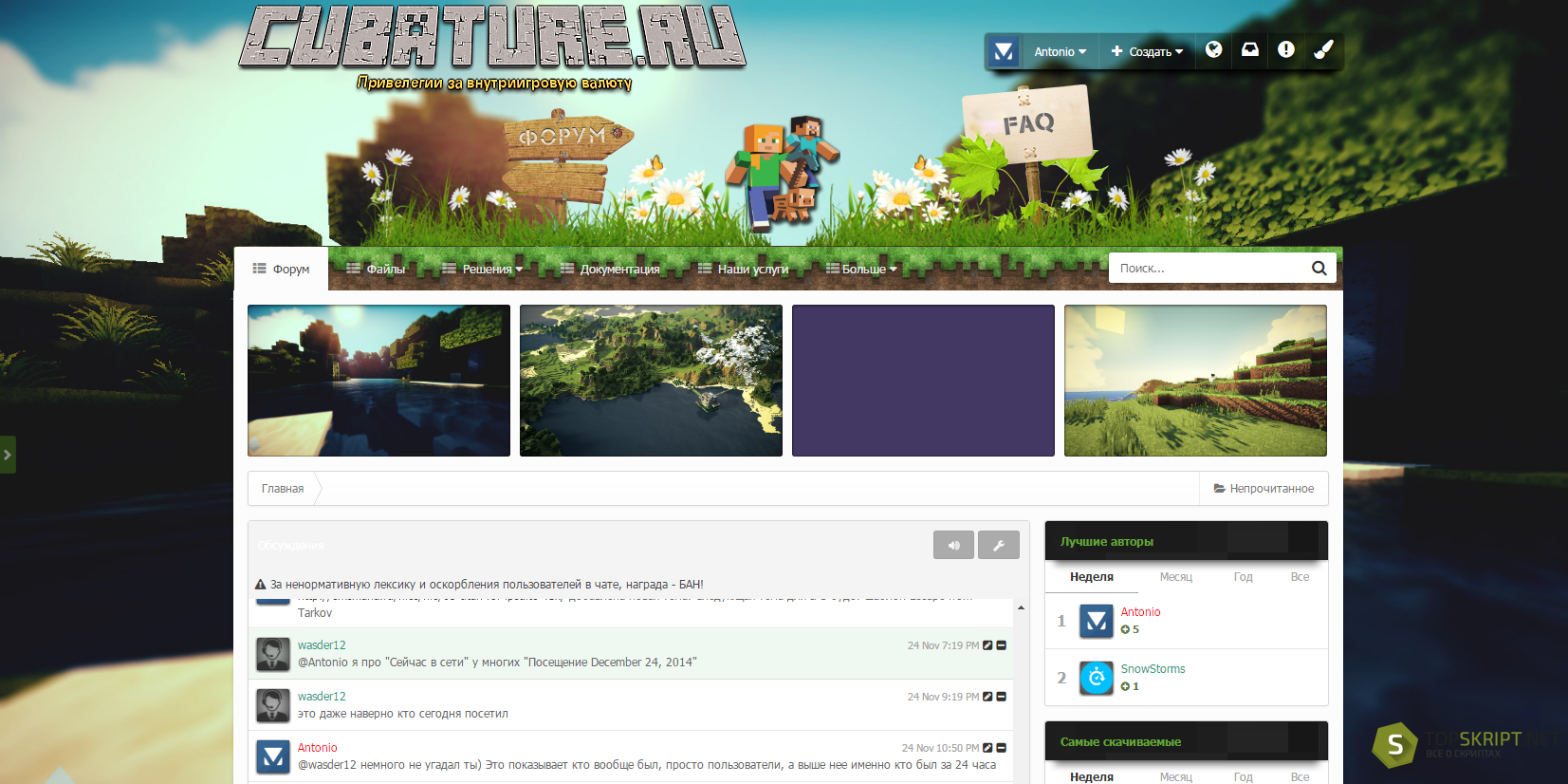
Task: Switch top authors to Год tab
Action: pos(1243,577)
